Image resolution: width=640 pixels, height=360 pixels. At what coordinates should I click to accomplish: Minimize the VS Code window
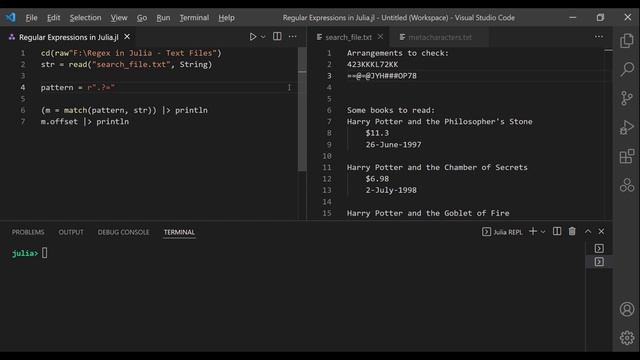pyautogui.click(x=573, y=18)
